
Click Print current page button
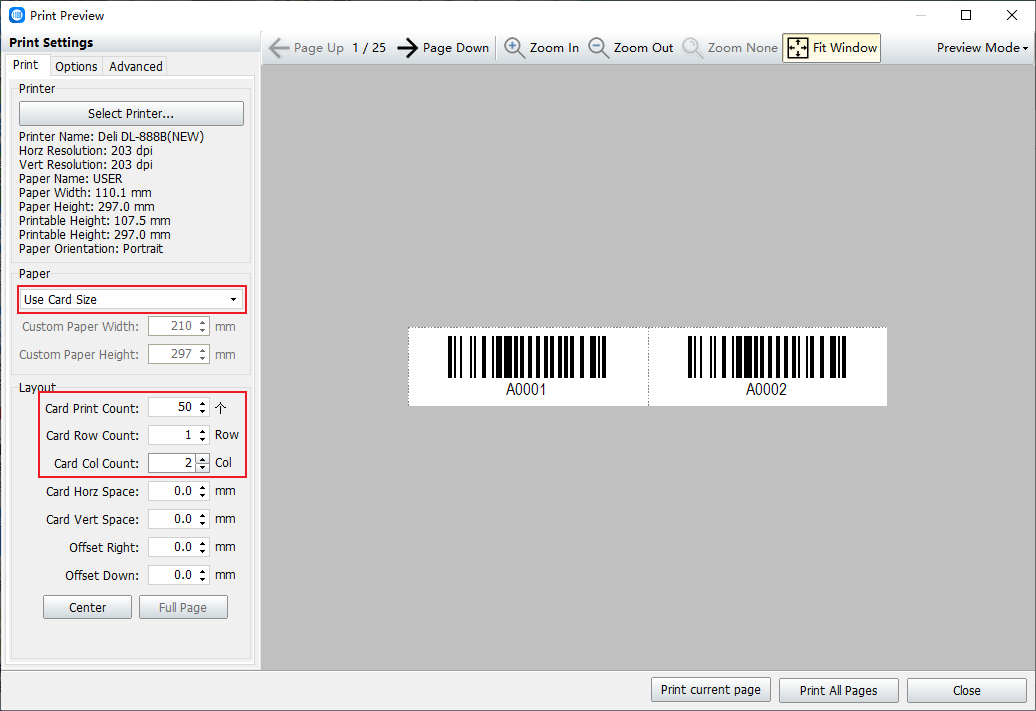(x=710, y=690)
